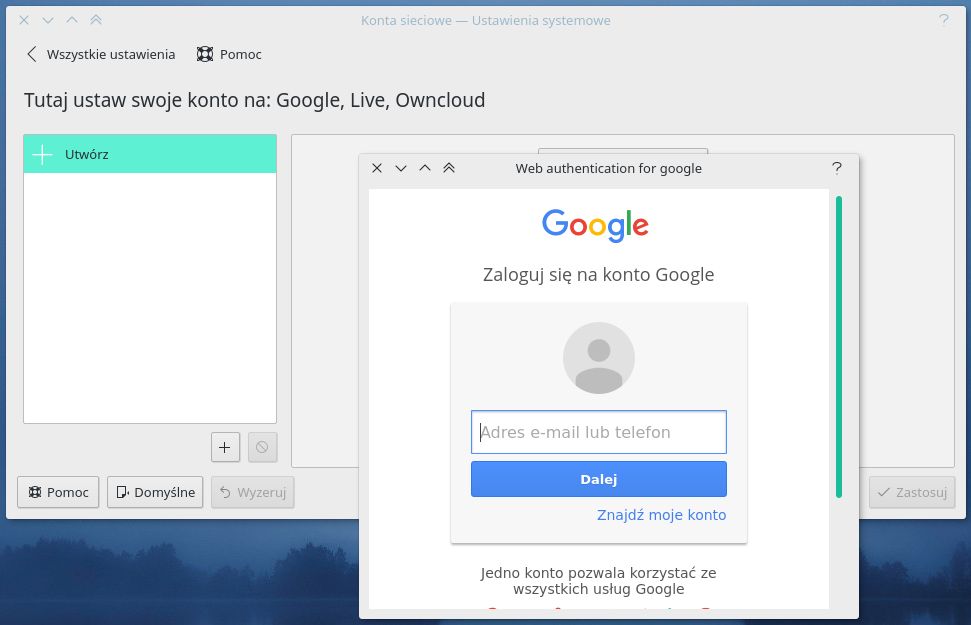Click the down chevron in the Konta sieciowe title bar

click(48, 20)
